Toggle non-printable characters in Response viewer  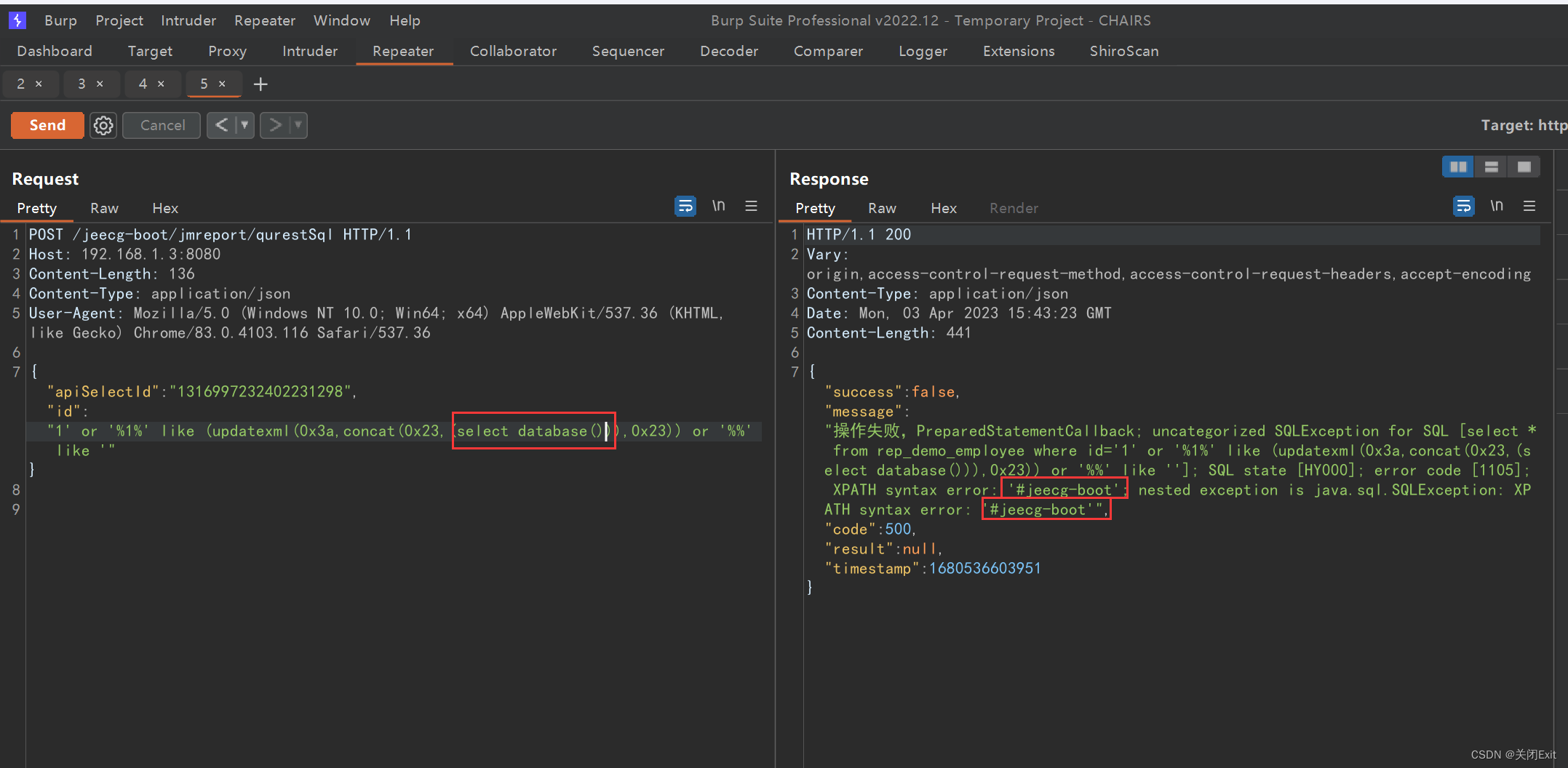tap(1497, 207)
